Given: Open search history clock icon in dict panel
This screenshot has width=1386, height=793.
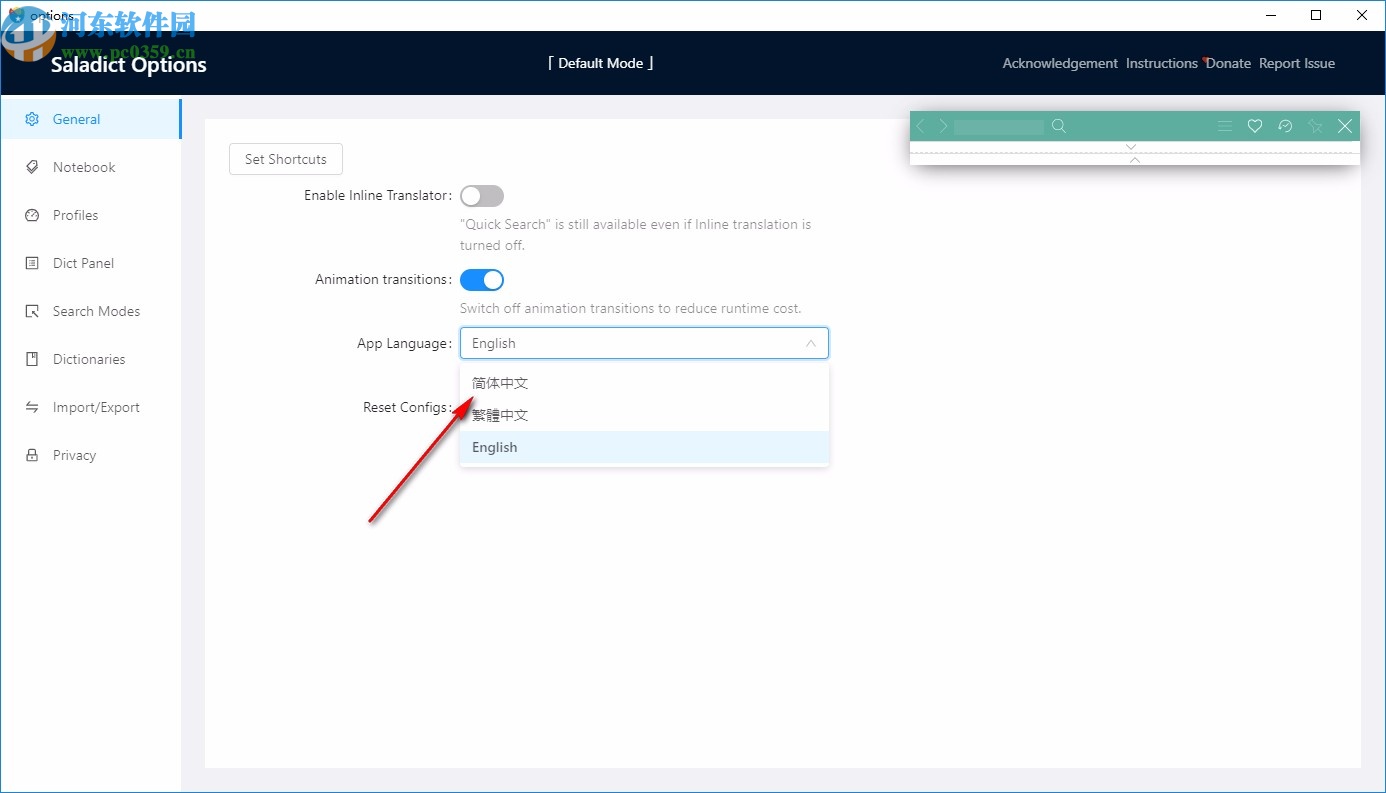Looking at the screenshot, I should [x=1285, y=126].
